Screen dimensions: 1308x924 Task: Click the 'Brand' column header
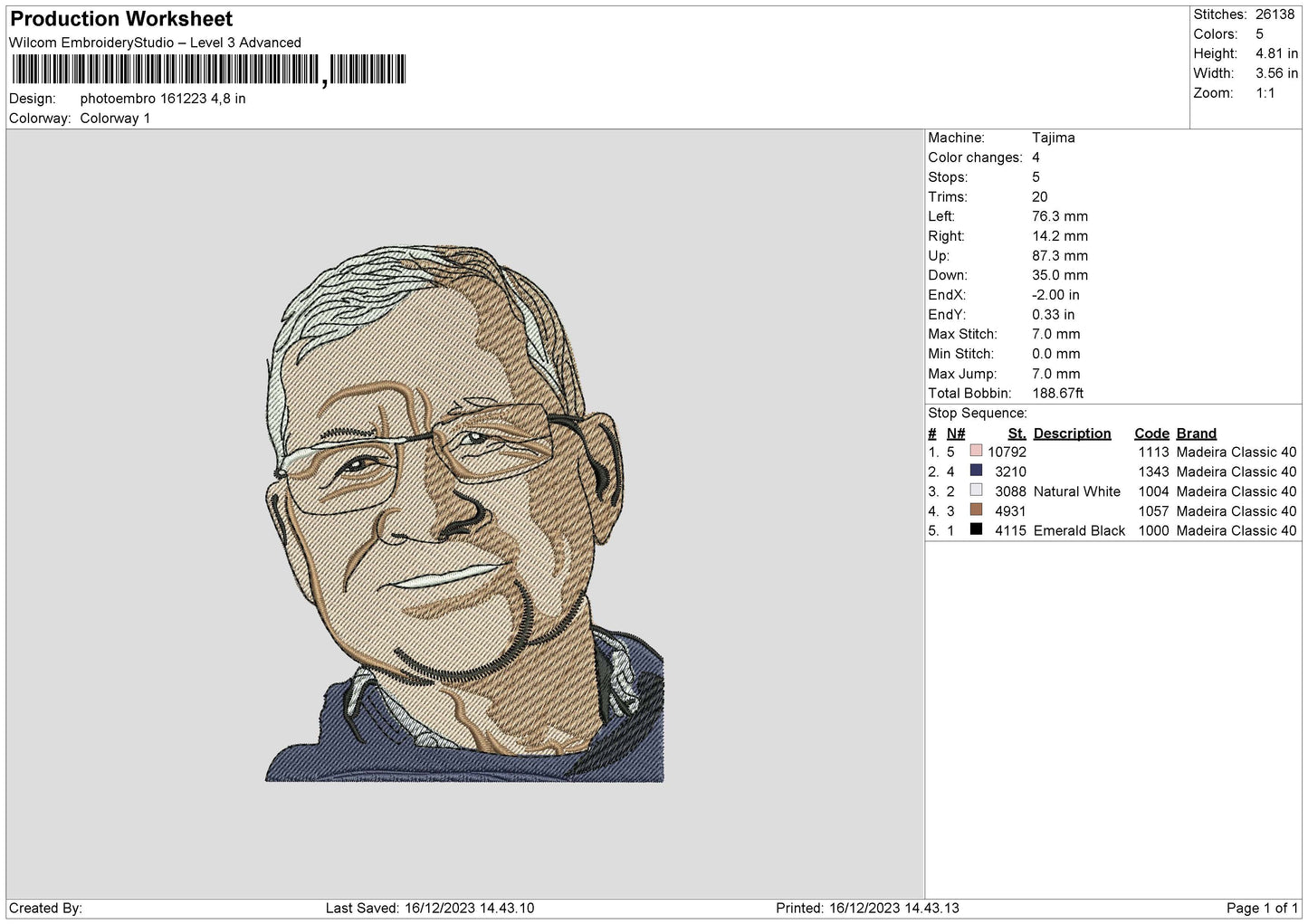click(1197, 433)
